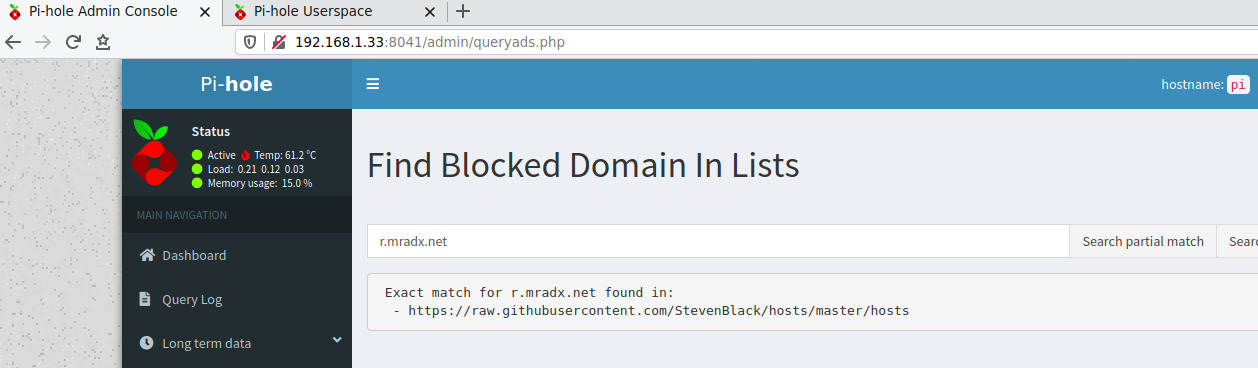Open the Query Log file icon
The height and width of the screenshot is (368, 1258).
(145, 299)
